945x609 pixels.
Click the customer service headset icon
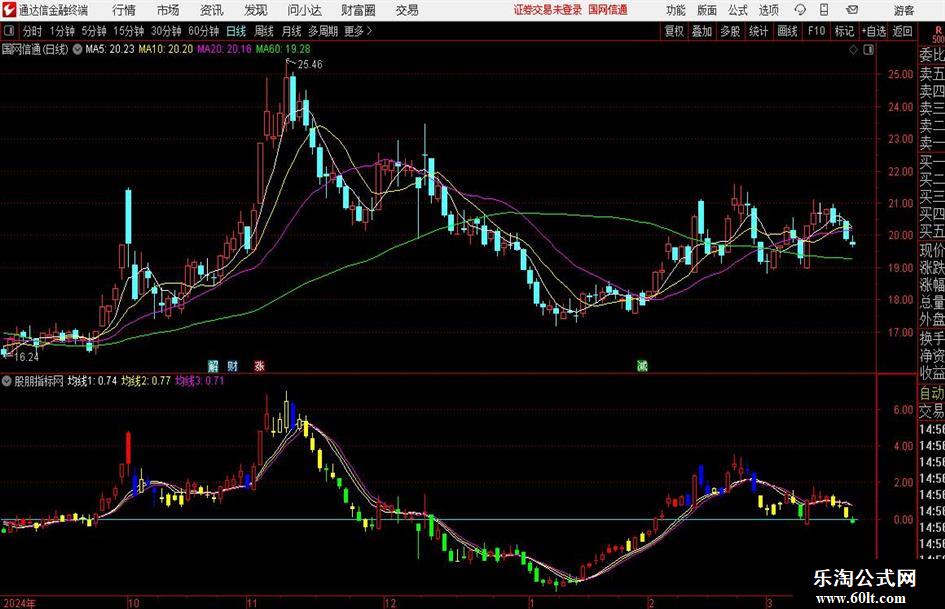pos(800,10)
